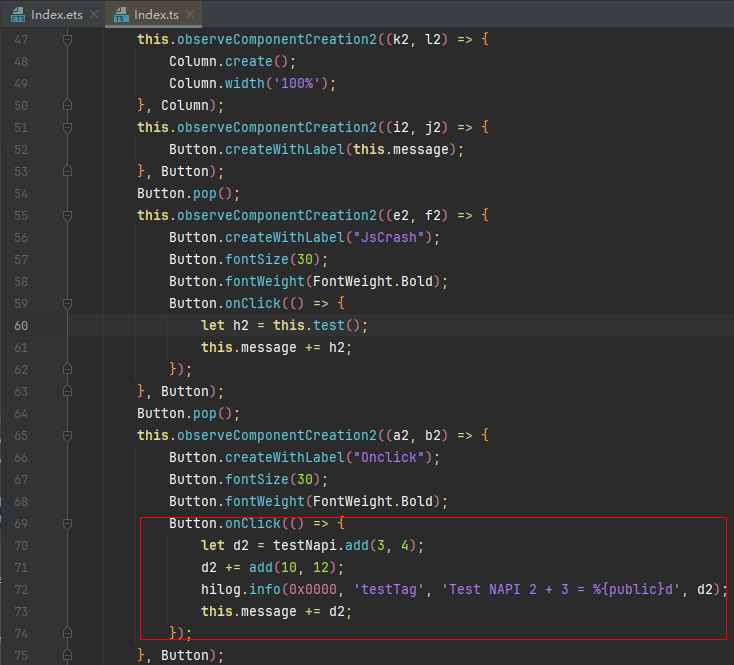Screen dimensions: 734x665
Task: Click the fold end marker on line 74
Action: [x=67, y=633]
